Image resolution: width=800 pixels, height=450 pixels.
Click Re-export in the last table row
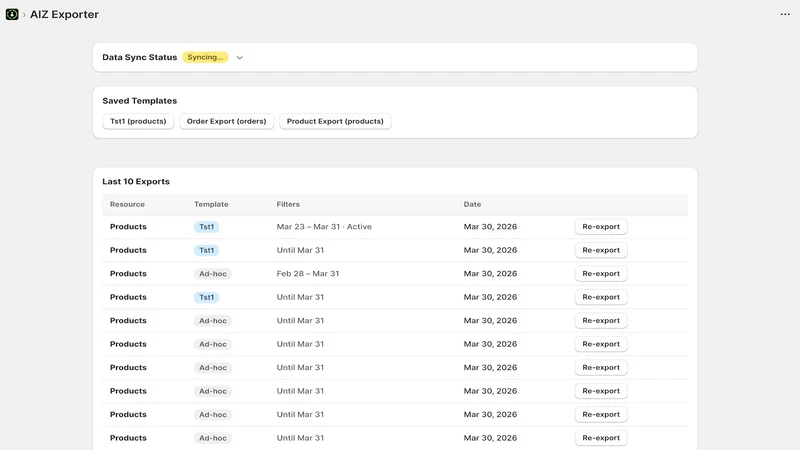click(x=601, y=438)
